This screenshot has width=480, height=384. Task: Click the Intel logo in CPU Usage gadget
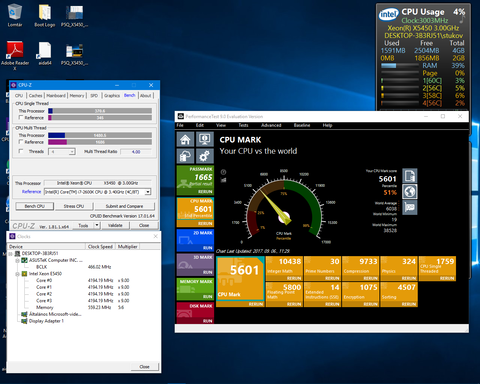[x=389, y=14]
